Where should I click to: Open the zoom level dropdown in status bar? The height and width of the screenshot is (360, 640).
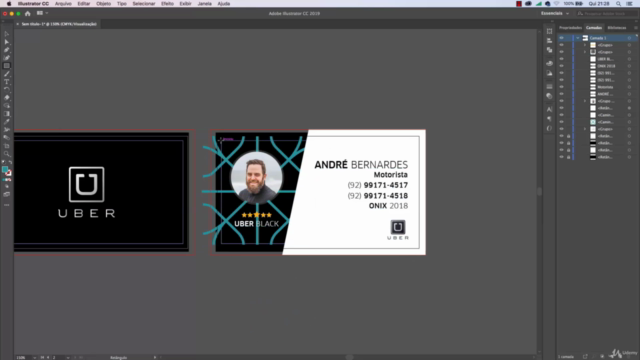[34, 358]
